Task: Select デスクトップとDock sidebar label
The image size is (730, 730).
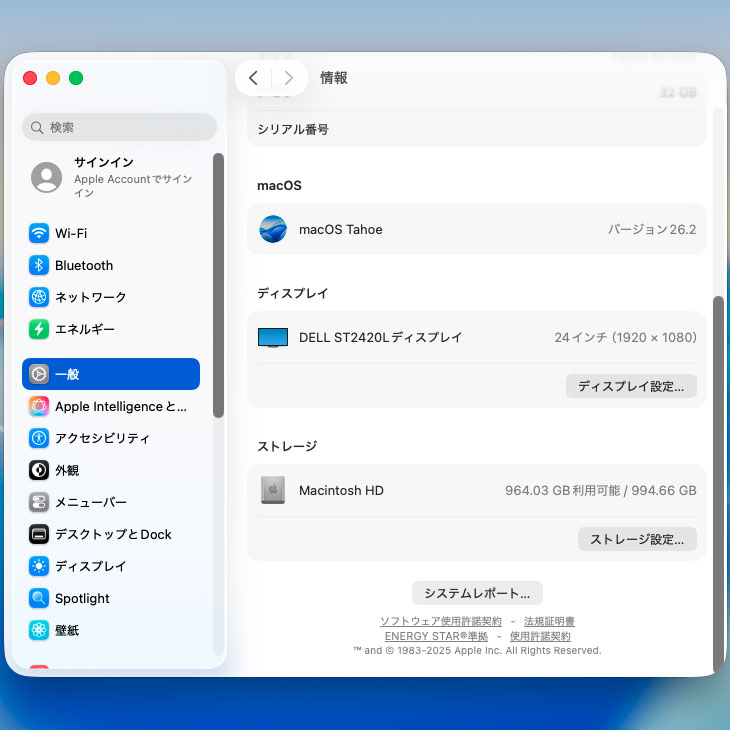Action: [x=113, y=534]
